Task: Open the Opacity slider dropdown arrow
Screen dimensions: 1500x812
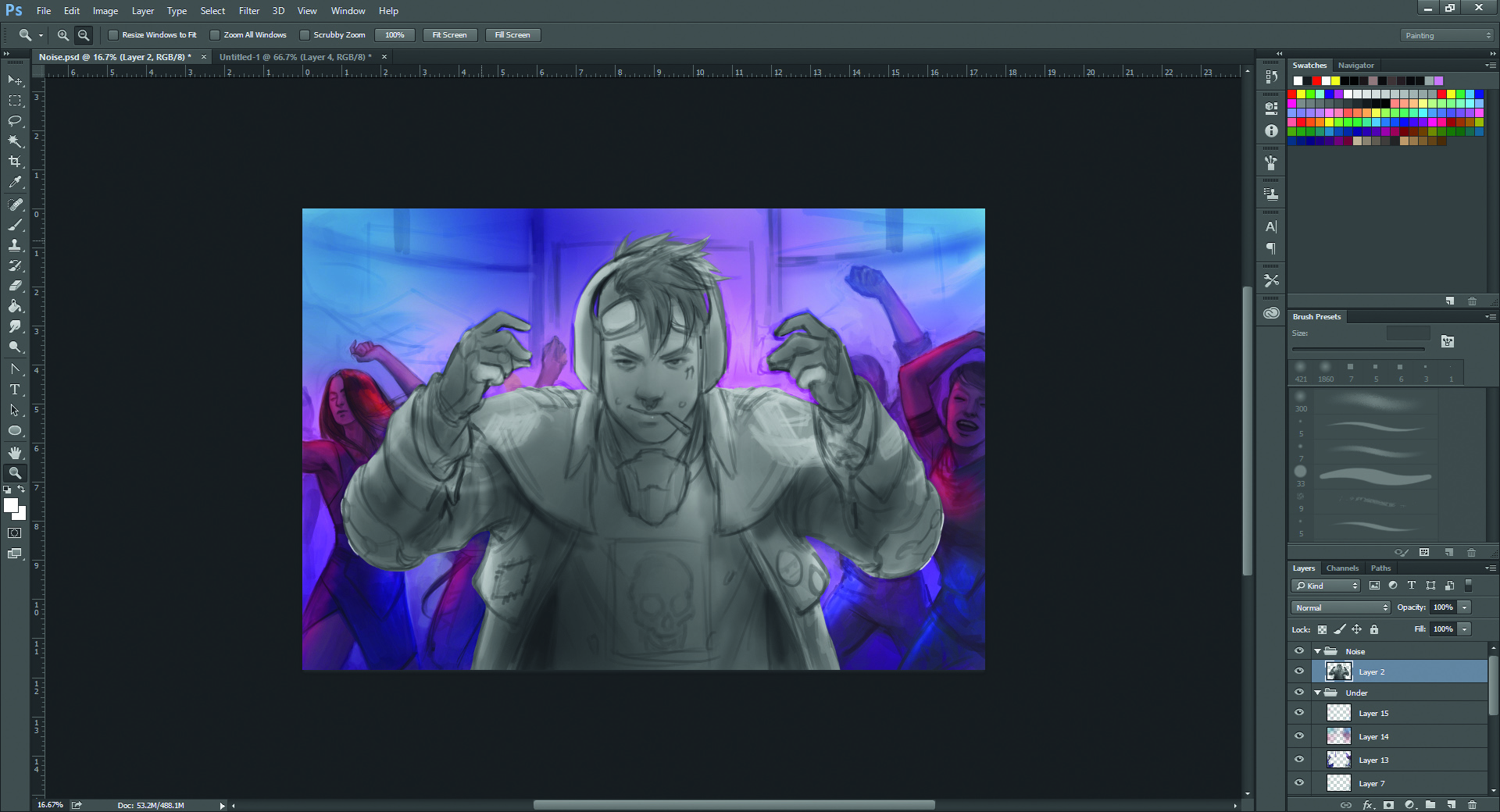Action: point(1465,607)
